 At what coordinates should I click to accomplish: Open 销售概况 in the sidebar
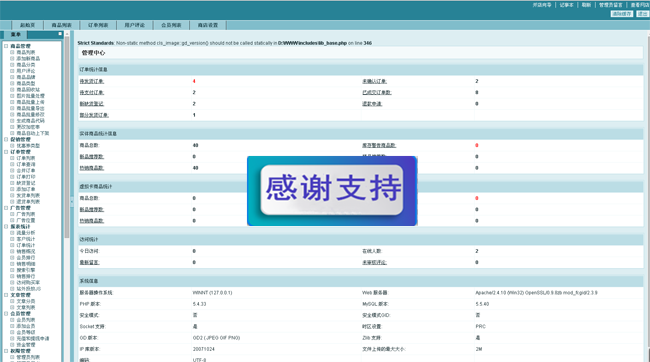[x=26, y=251]
